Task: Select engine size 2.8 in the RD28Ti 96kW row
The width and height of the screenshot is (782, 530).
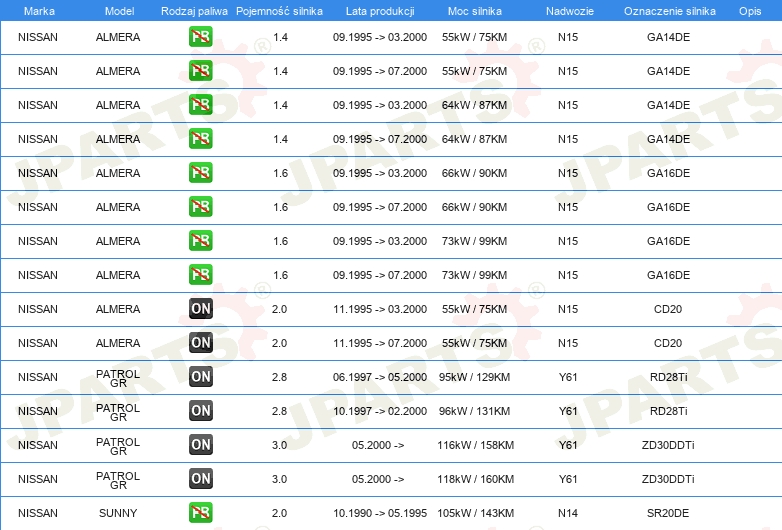Action: pos(279,411)
